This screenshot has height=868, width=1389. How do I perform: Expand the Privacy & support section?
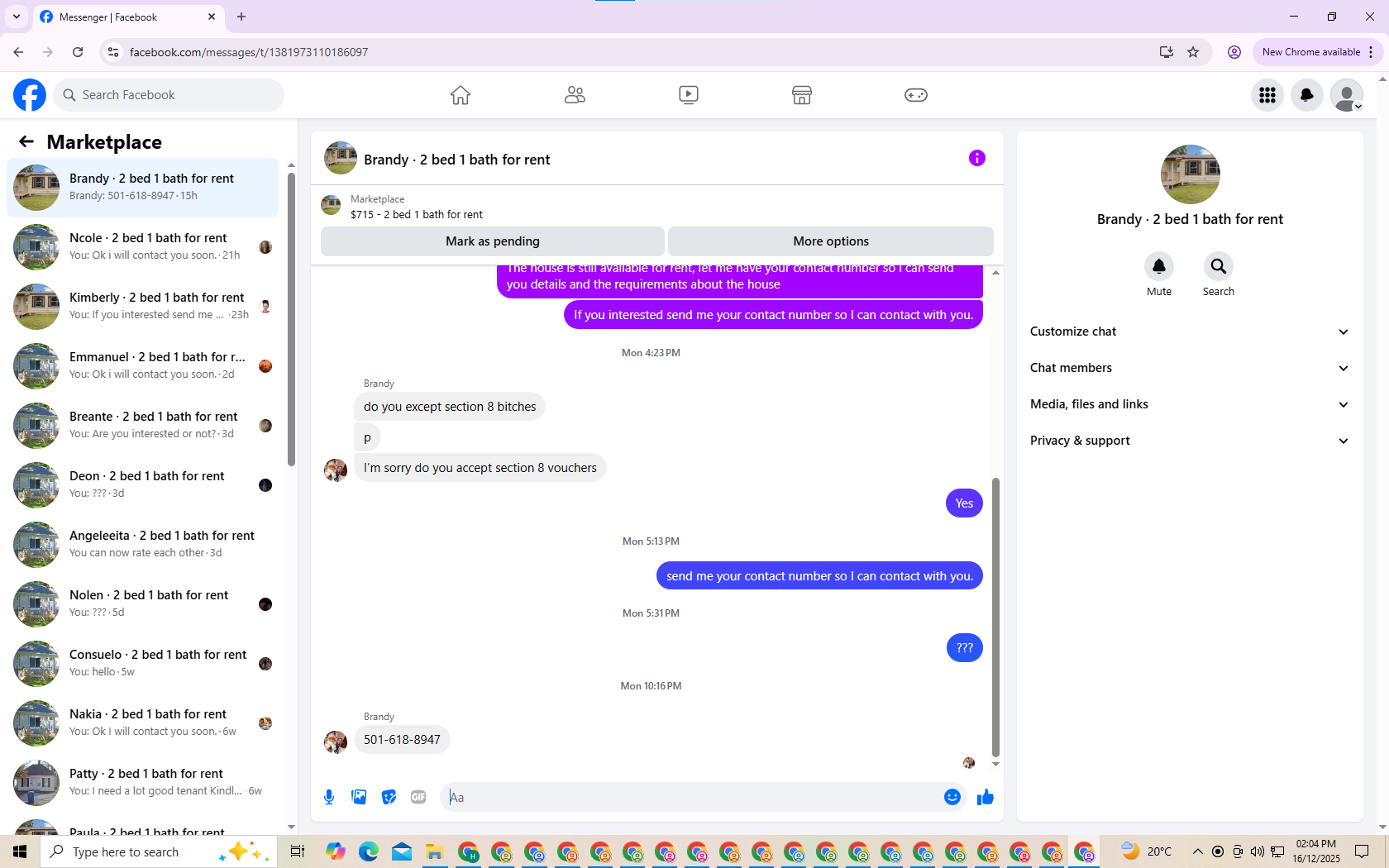click(1190, 441)
